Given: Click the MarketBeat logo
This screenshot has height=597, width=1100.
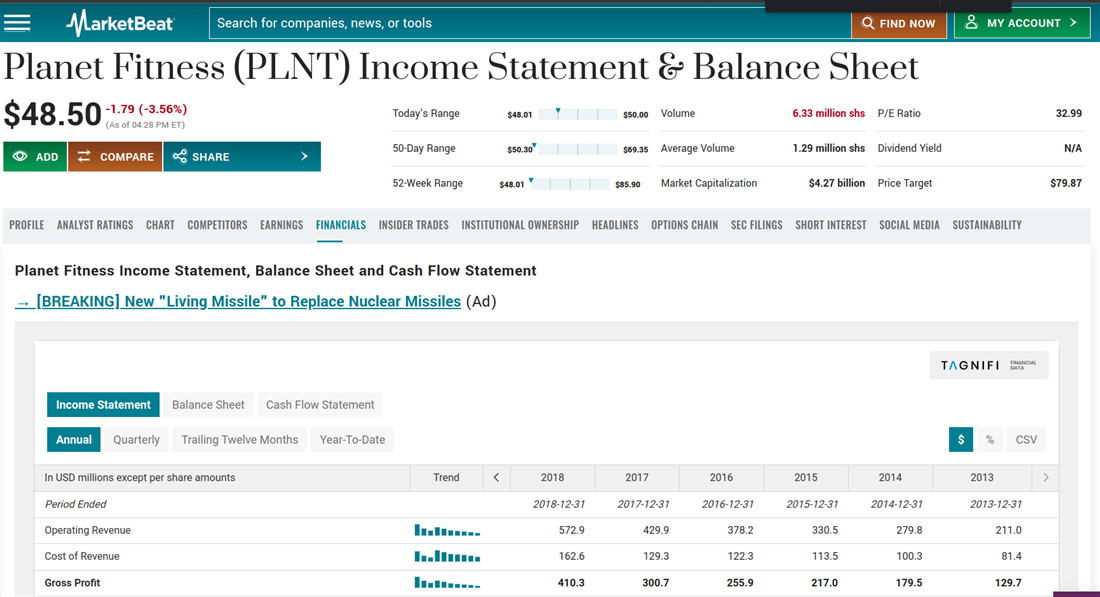Looking at the screenshot, I should 120,23.
